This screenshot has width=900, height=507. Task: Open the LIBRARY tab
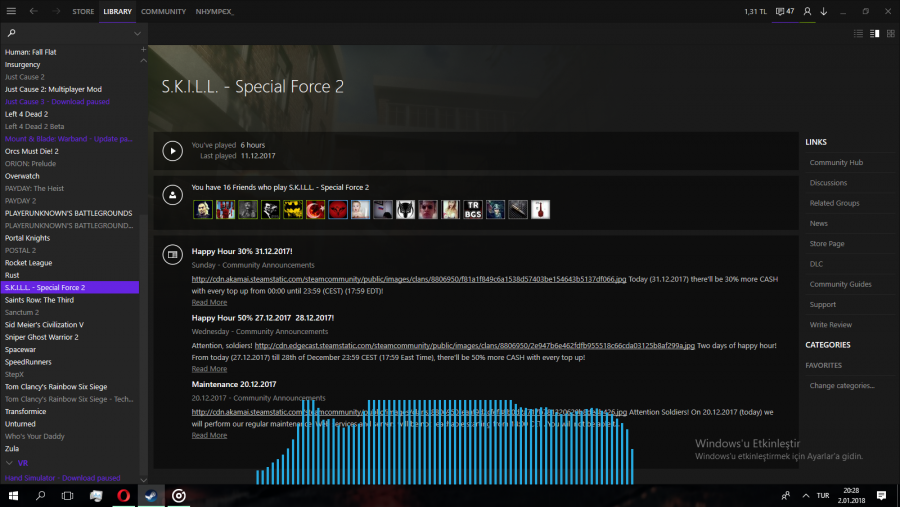coord(118,11)
